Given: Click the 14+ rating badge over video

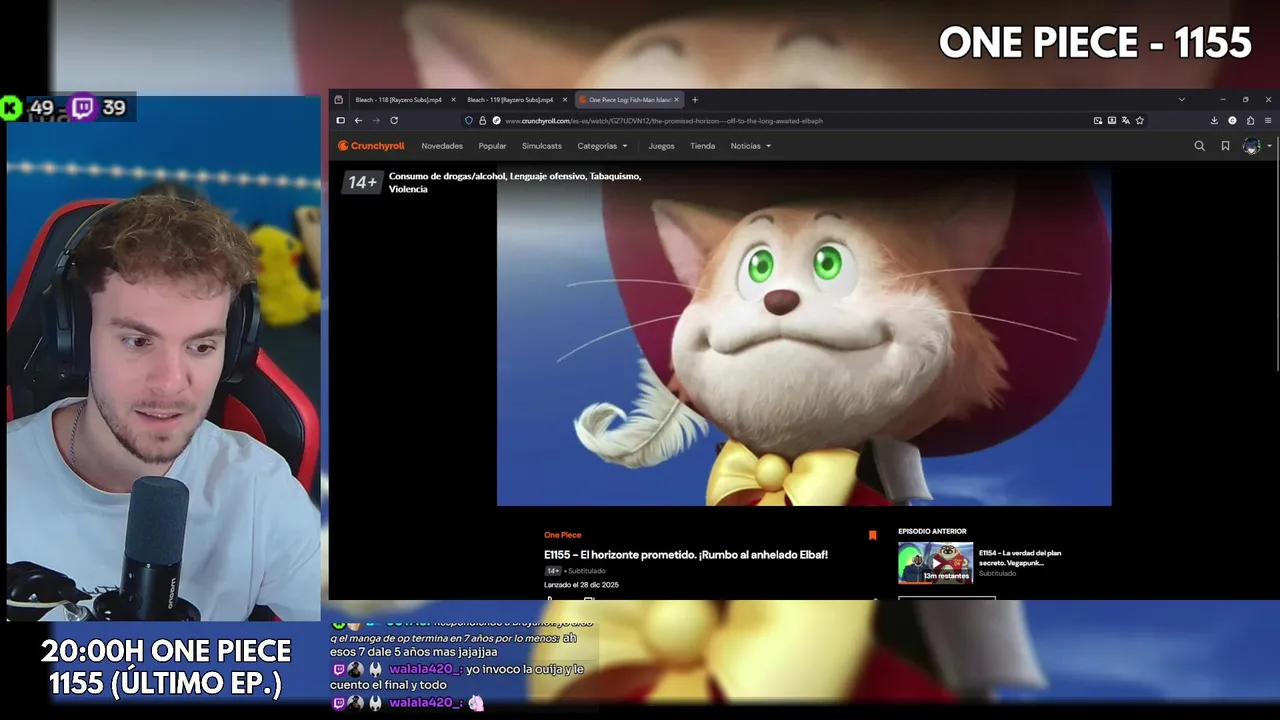Looking at the screenshot, I should 362,182.
